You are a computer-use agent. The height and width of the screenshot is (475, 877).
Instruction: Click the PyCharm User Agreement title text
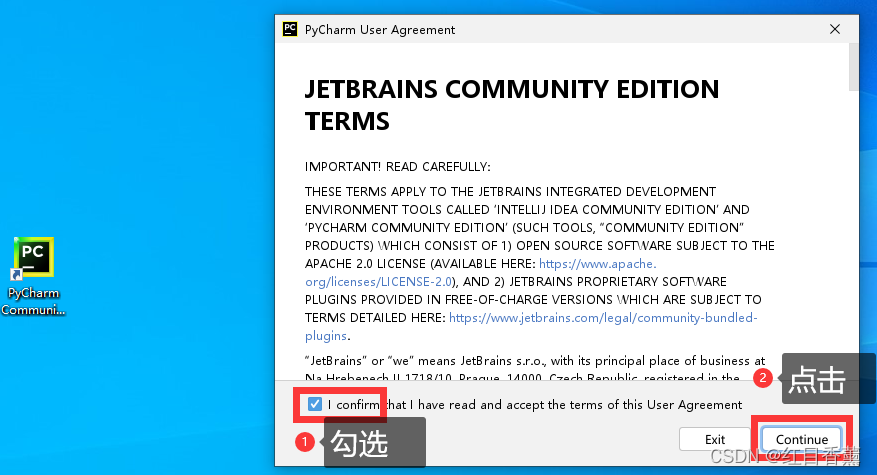coord(380,30)
